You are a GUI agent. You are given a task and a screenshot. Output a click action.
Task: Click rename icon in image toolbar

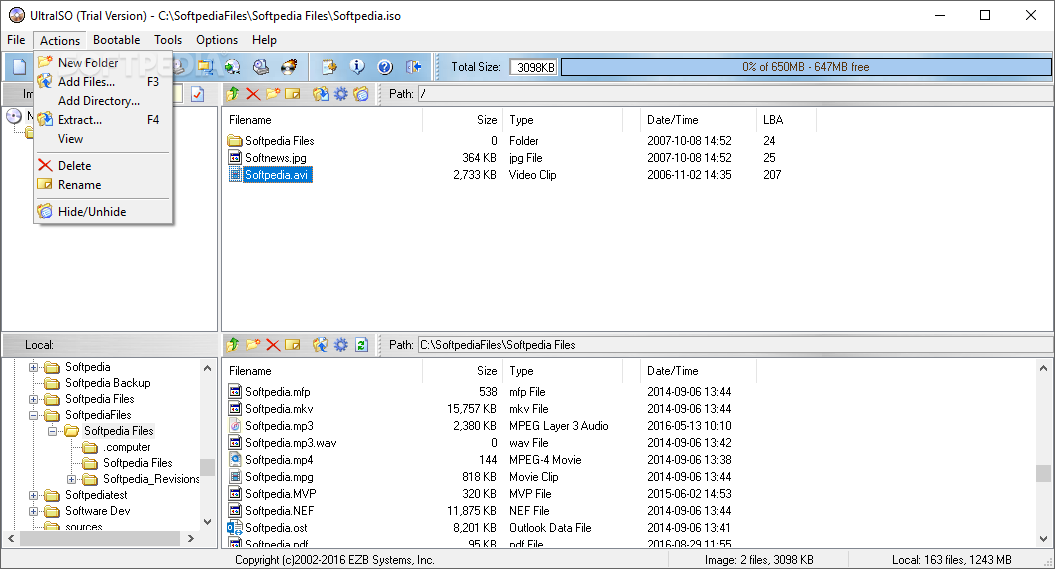coord(293,94)
